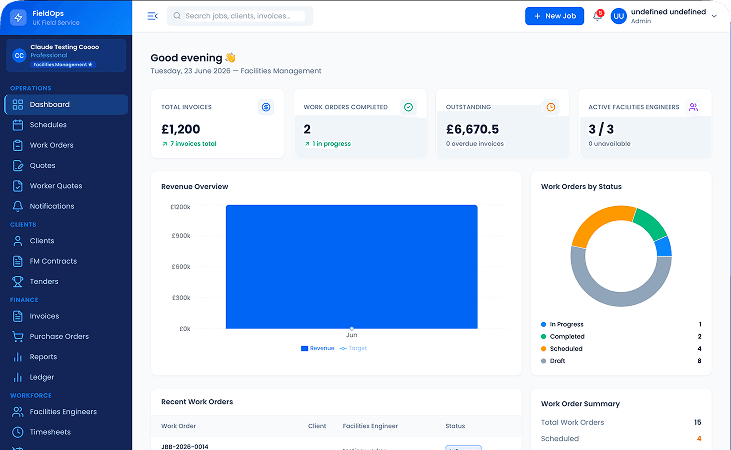731x450 pixels.
Task: Click the sidebar Notifications bell icon
Action: [18, 206]
